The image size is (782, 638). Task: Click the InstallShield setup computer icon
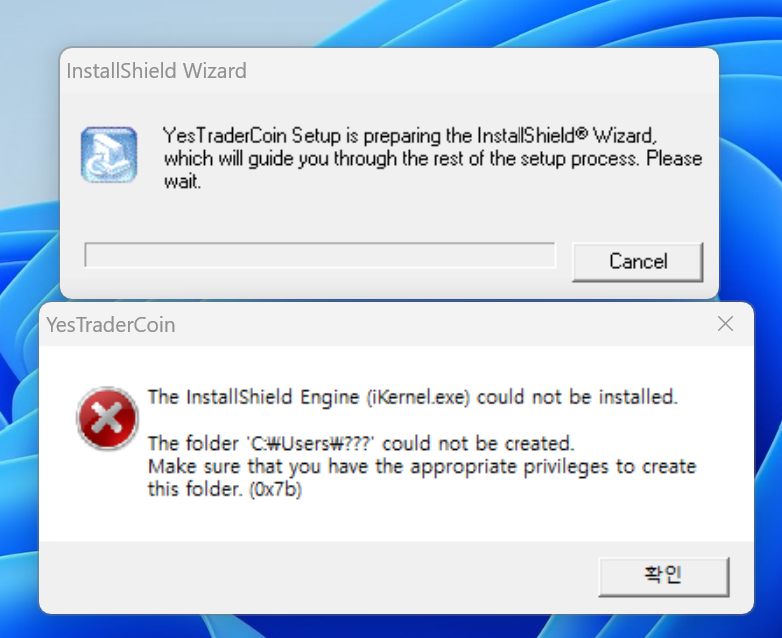[109, 155]
